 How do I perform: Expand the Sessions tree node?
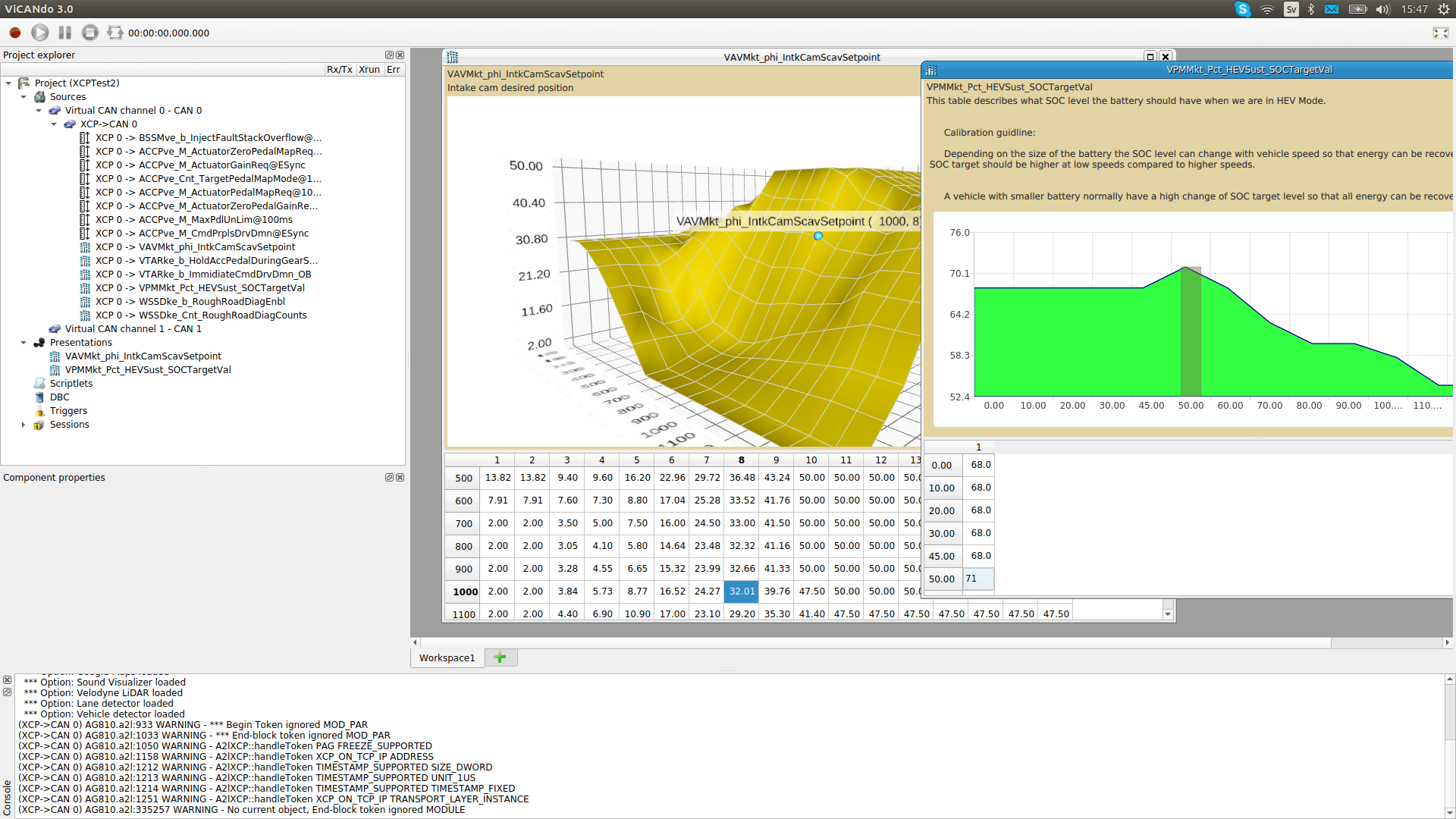click(24, 425)
